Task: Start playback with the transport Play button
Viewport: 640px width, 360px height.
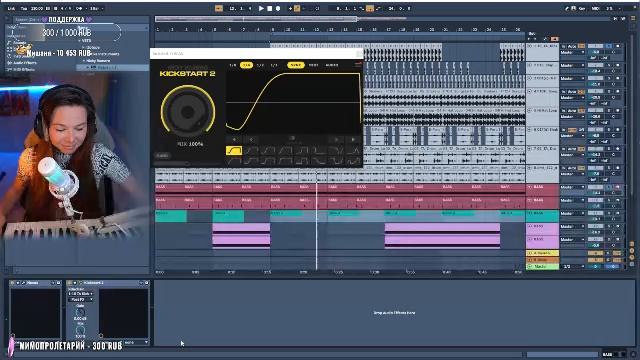Action: (261, 8)
